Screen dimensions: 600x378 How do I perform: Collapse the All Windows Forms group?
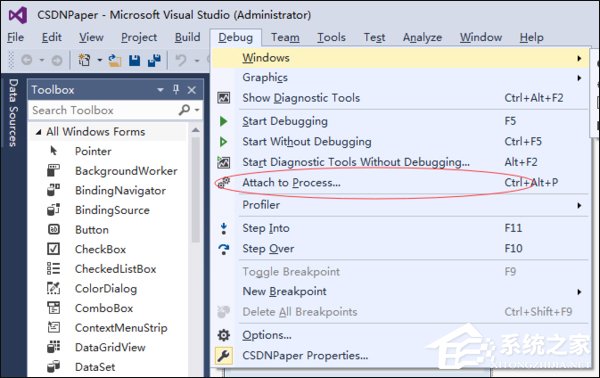[38, 132]
